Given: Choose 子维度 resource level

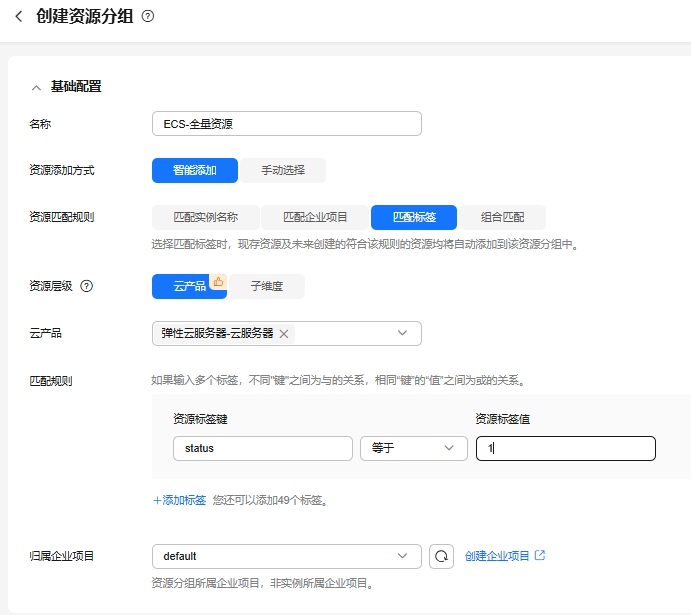Looking at the screenshot, I should click(x=266, y=286).
